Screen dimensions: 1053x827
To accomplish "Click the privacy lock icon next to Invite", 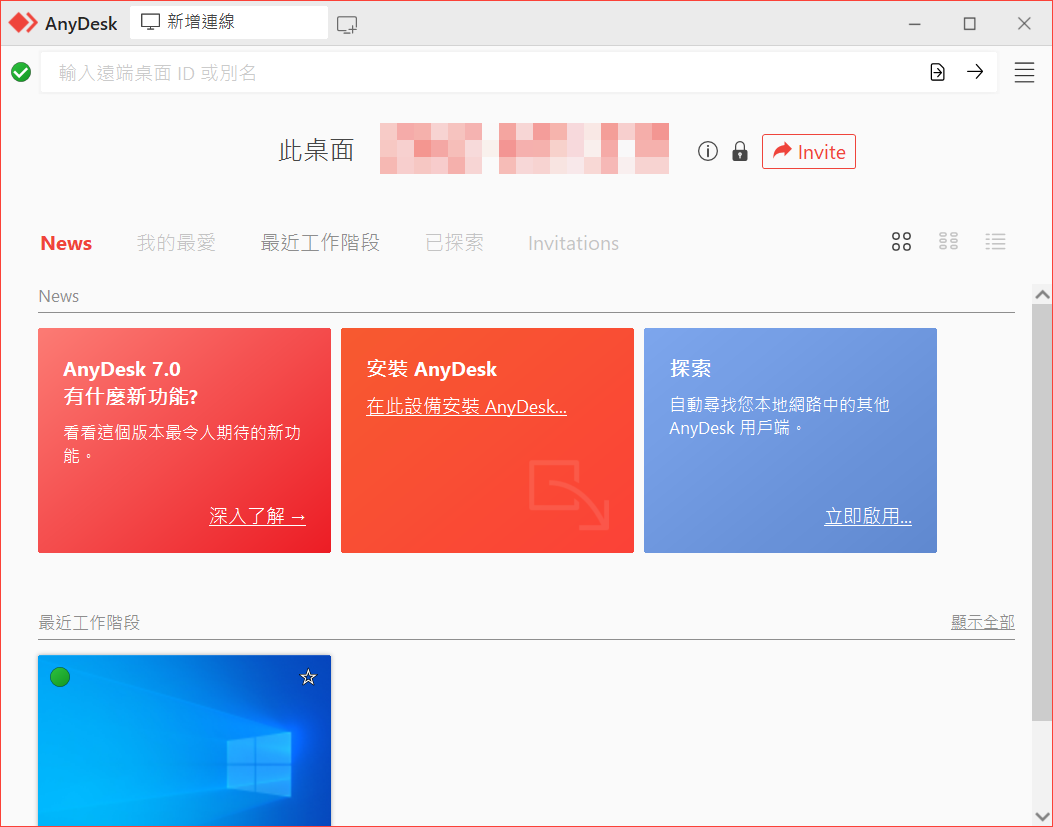I will coord(739,151).
